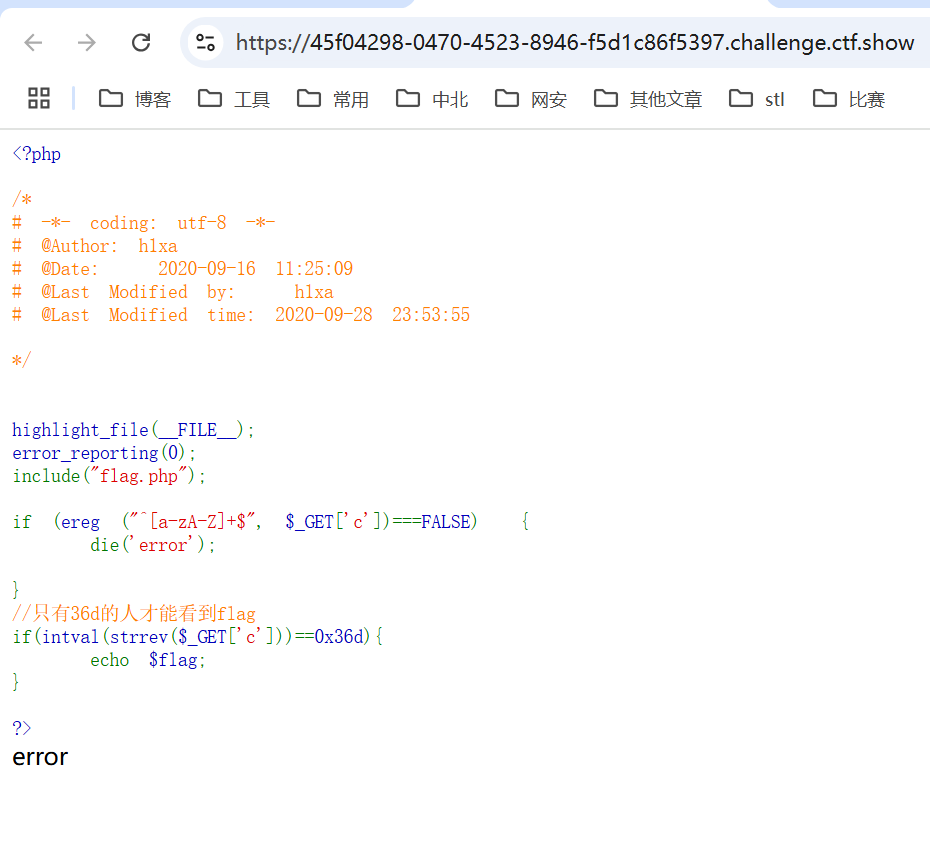Image resolution: width=930 pixels, height=855 pixels.
Task: Open the 比赛 bookmark folder
Action: (849, 99)
